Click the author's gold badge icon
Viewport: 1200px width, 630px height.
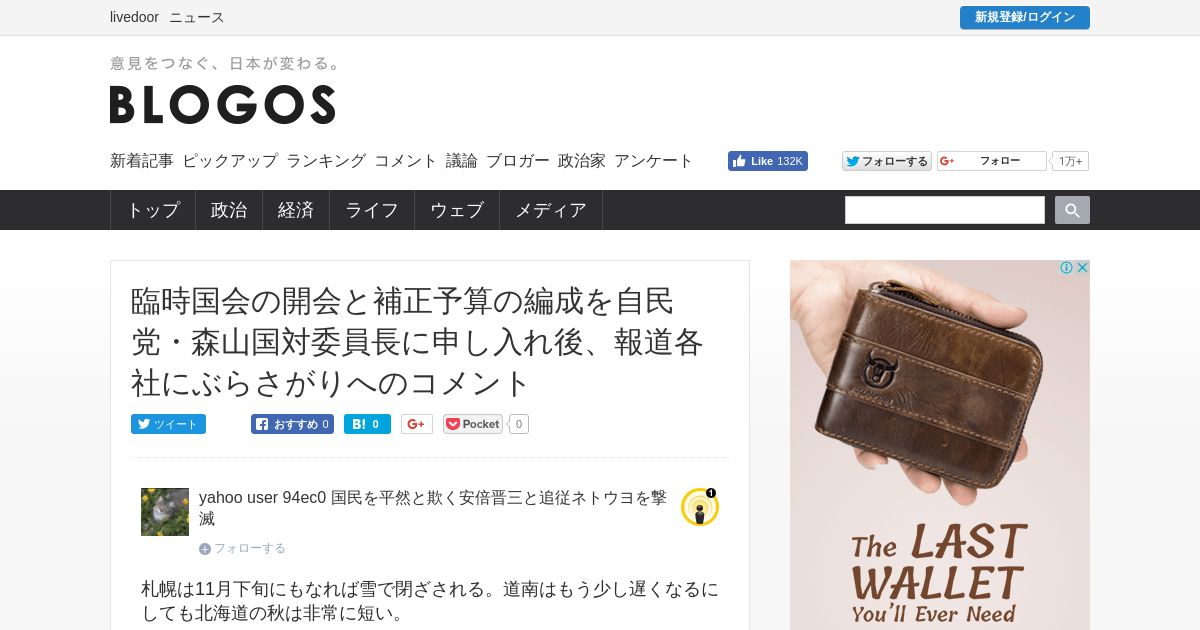coord(700,507)
